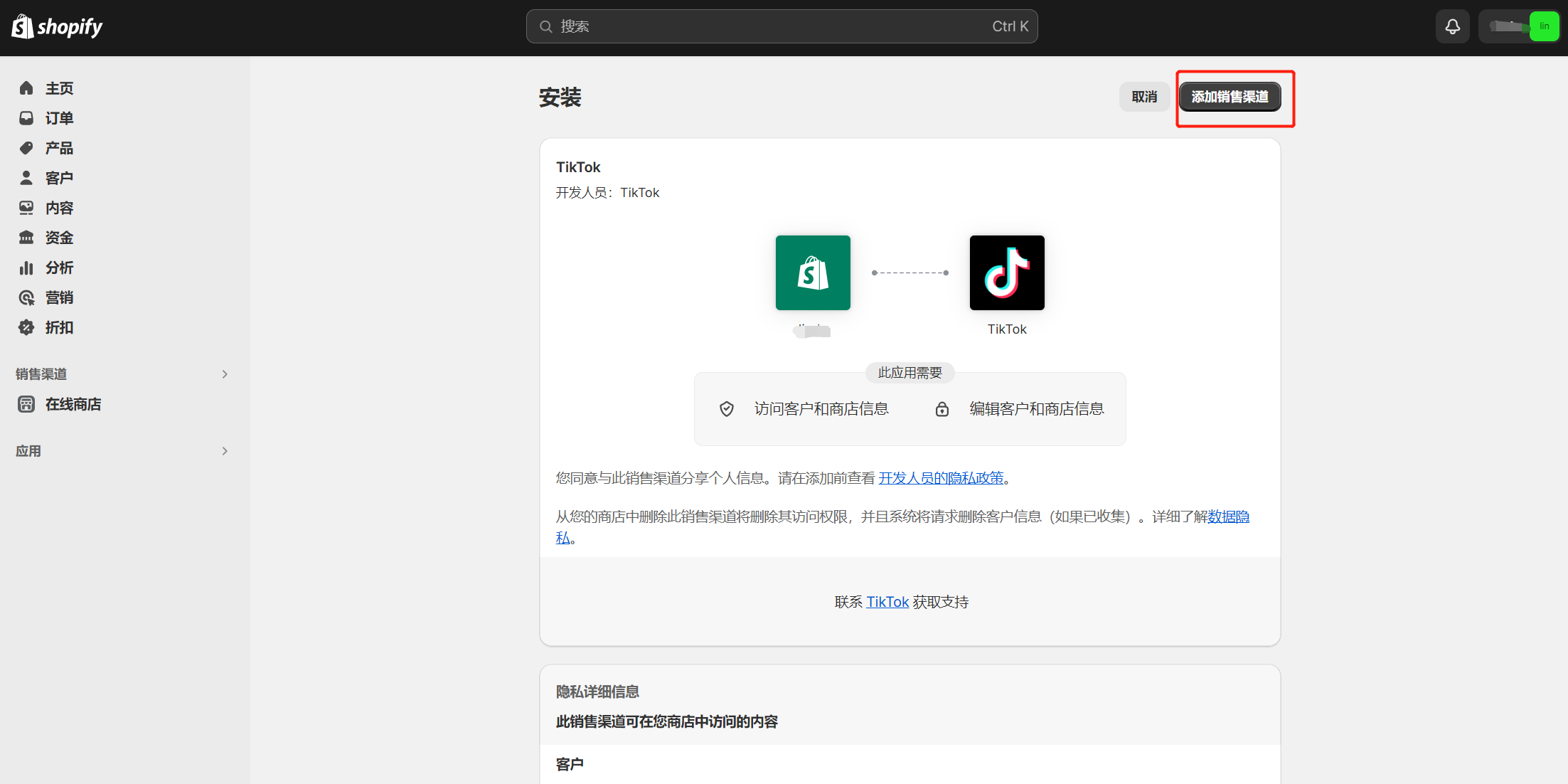This screenshot has height=784, width=1568.
Task: Click the 安装 page title
Action: [x=560, y=97]
